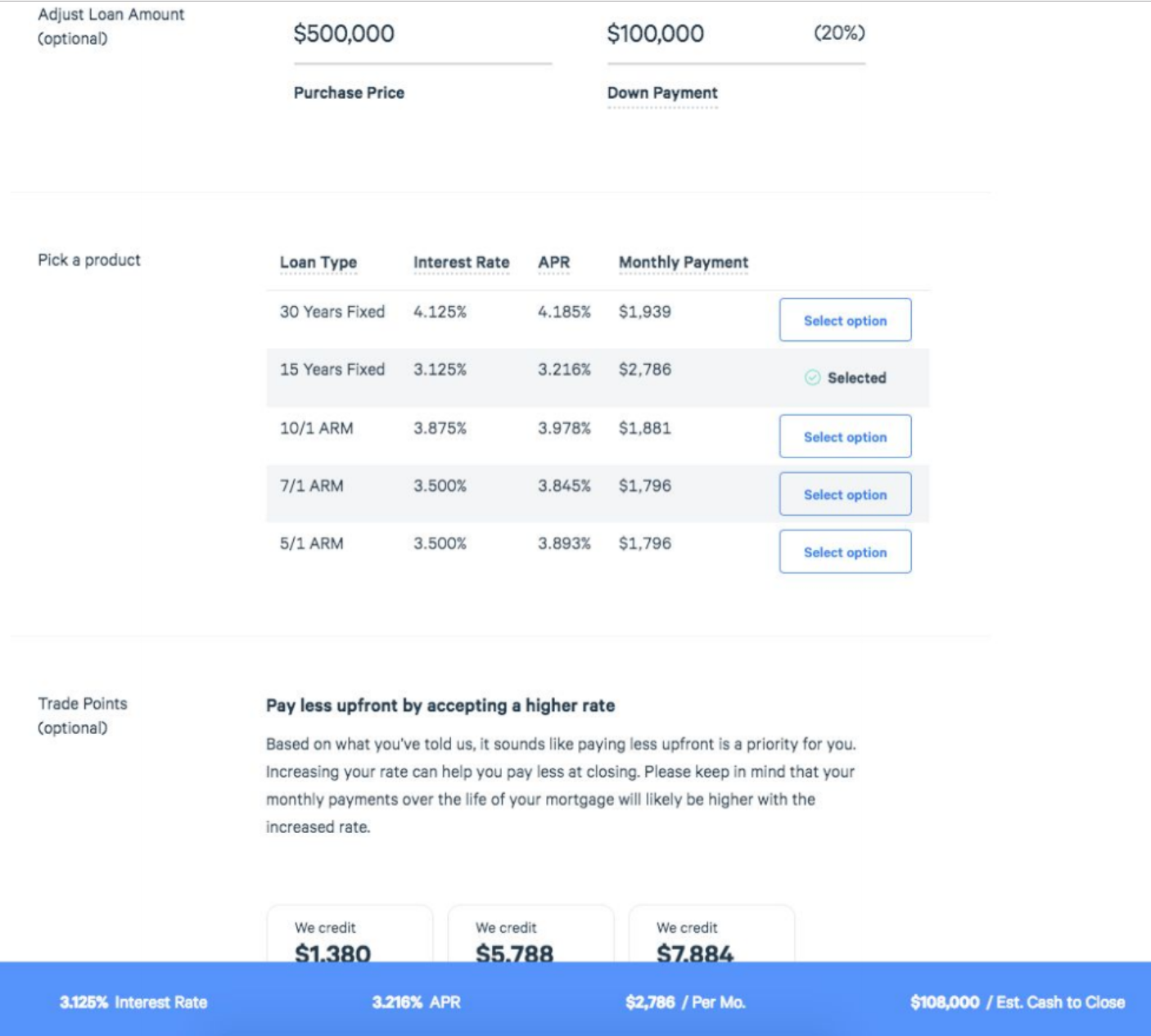Click the Down Payment dotted label
1151x1036 pixels.
(x=662, y=93)
